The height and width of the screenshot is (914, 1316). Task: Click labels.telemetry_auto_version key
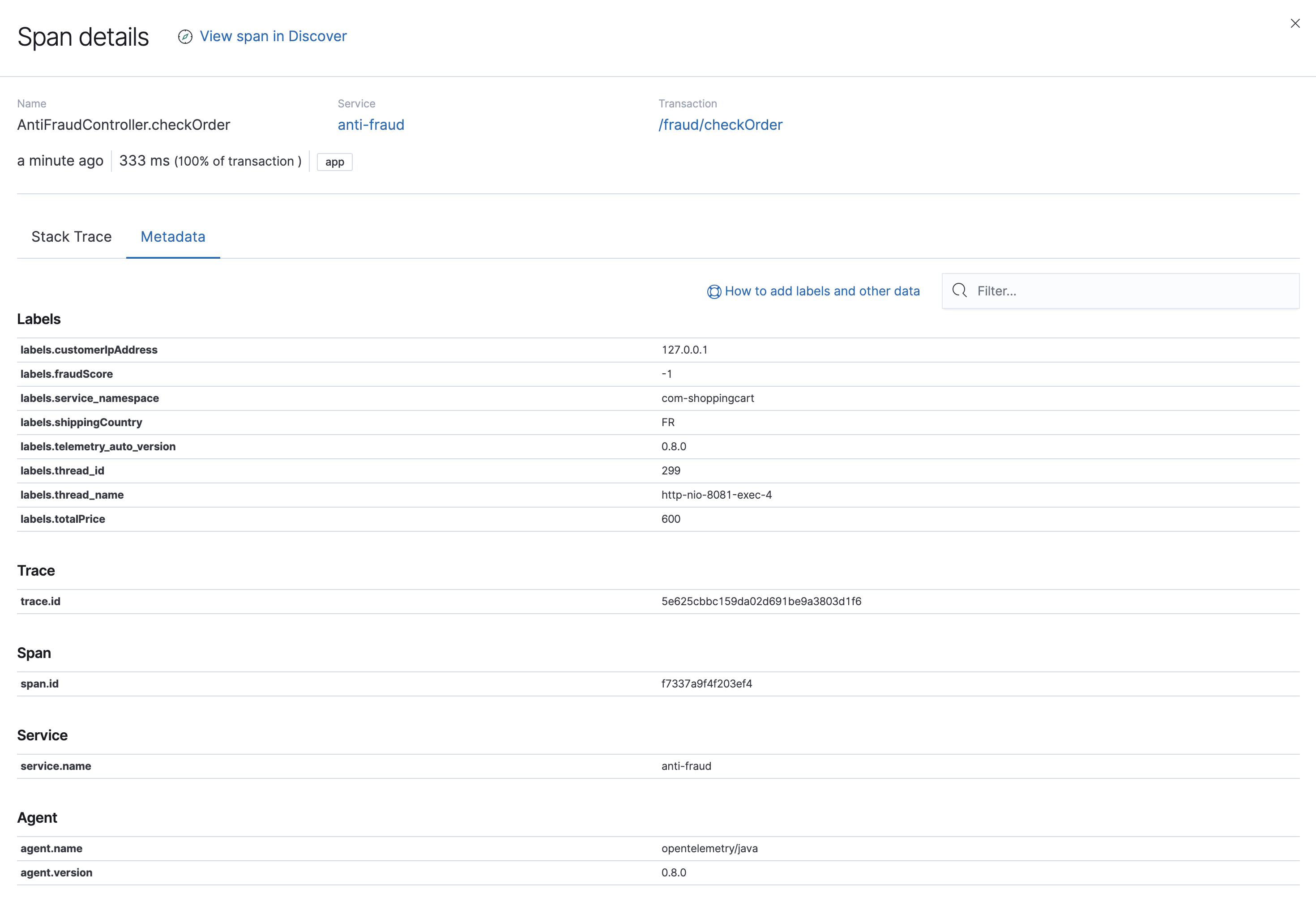[x=98, y=446]
